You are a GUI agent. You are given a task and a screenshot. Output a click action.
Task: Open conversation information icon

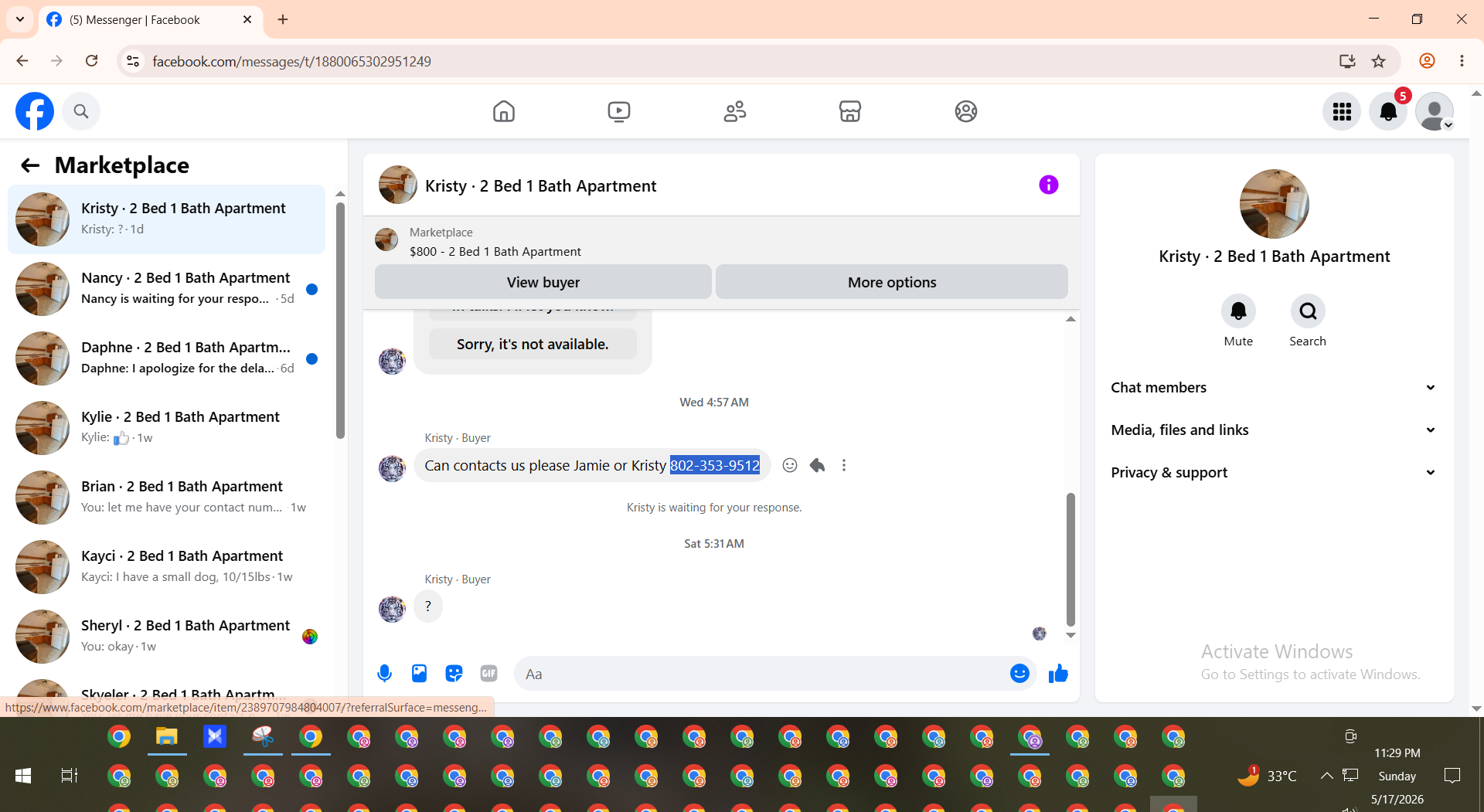pyautogui.click(x=1048, y=185)
